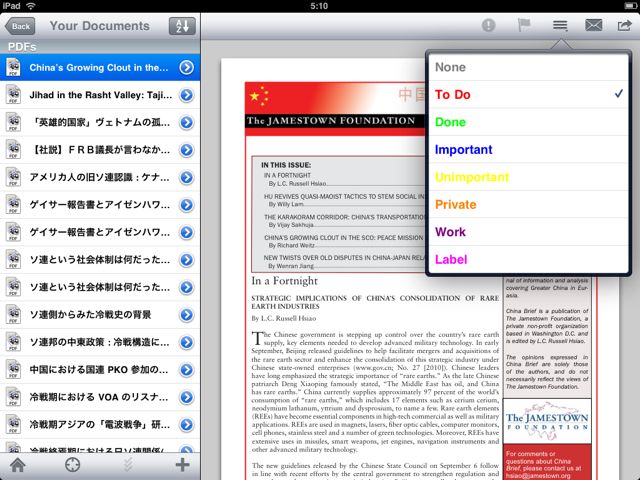Expand details arrow for Jihad in Rasht Valley
The width and height of the screenshot is (640, 480).
187,95
